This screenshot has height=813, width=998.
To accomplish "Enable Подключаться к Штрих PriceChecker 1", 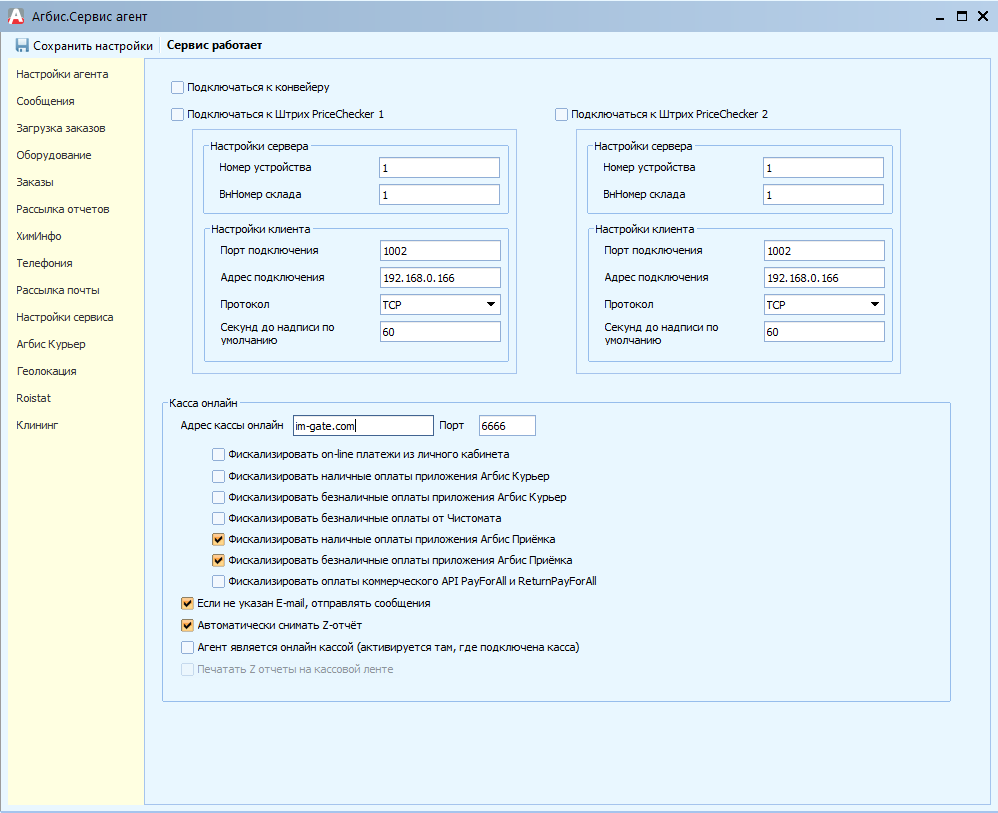I will tap(178, 115).
